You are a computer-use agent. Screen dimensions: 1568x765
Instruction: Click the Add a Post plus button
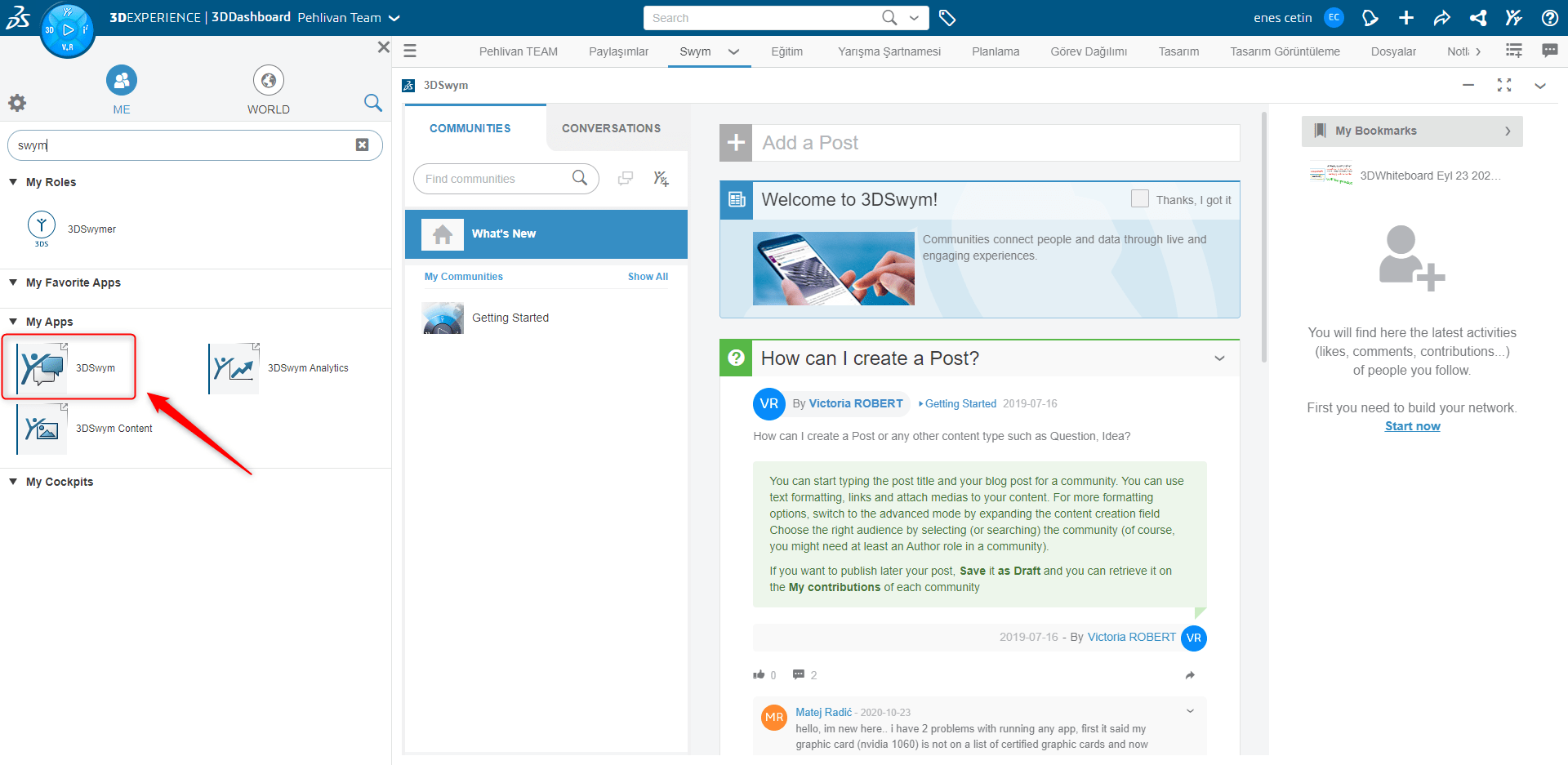click(x=736, y=143)
